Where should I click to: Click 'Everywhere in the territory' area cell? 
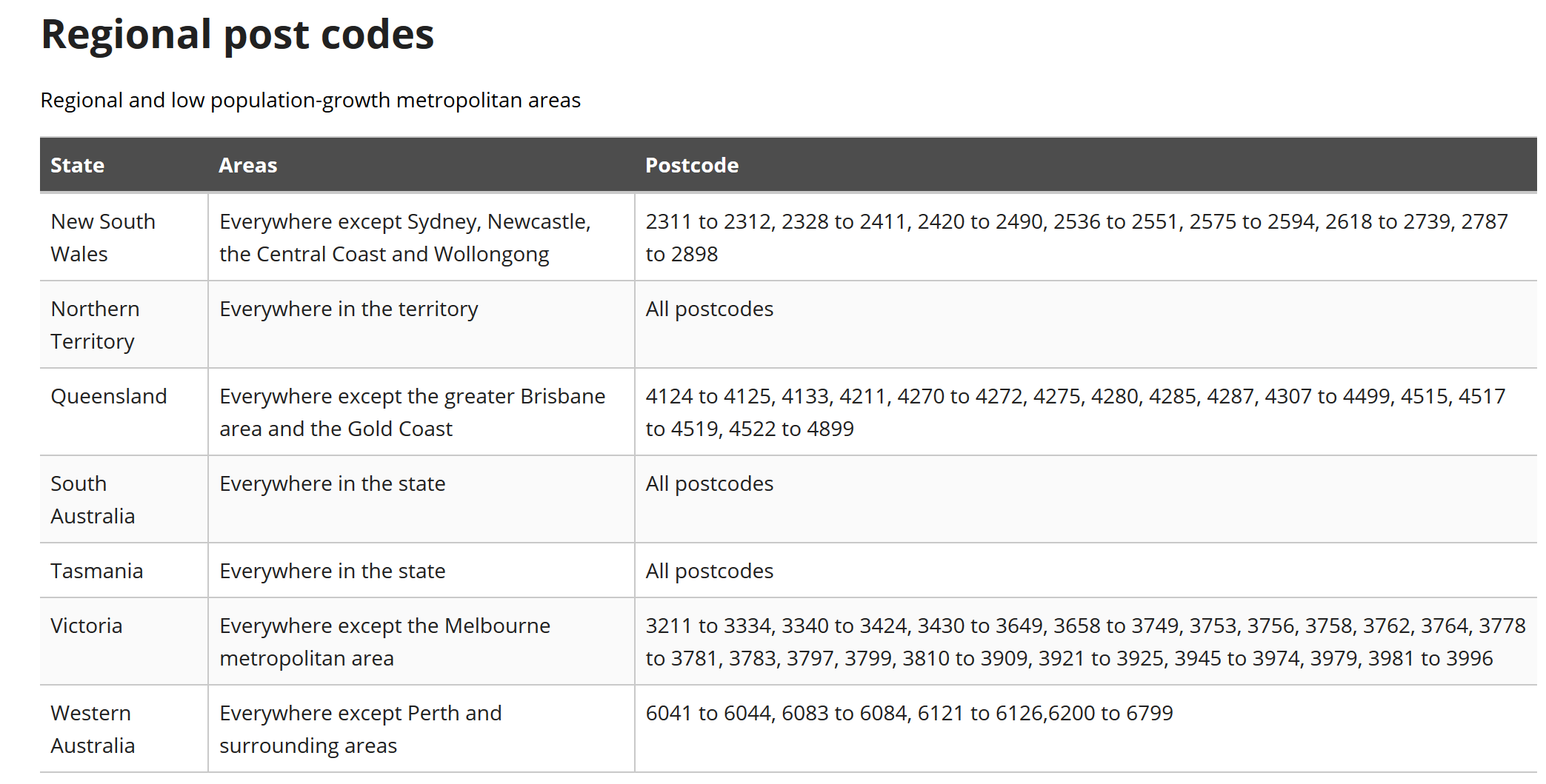[x=422, y=324]
